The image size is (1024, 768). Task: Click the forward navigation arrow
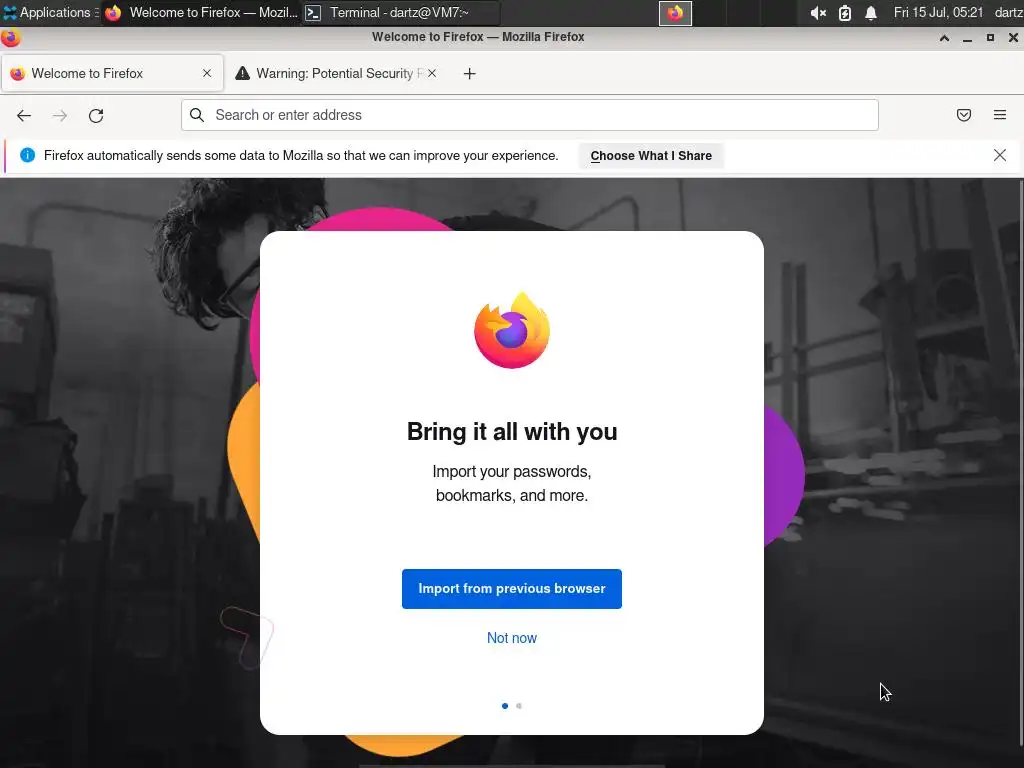click(60, 116)
